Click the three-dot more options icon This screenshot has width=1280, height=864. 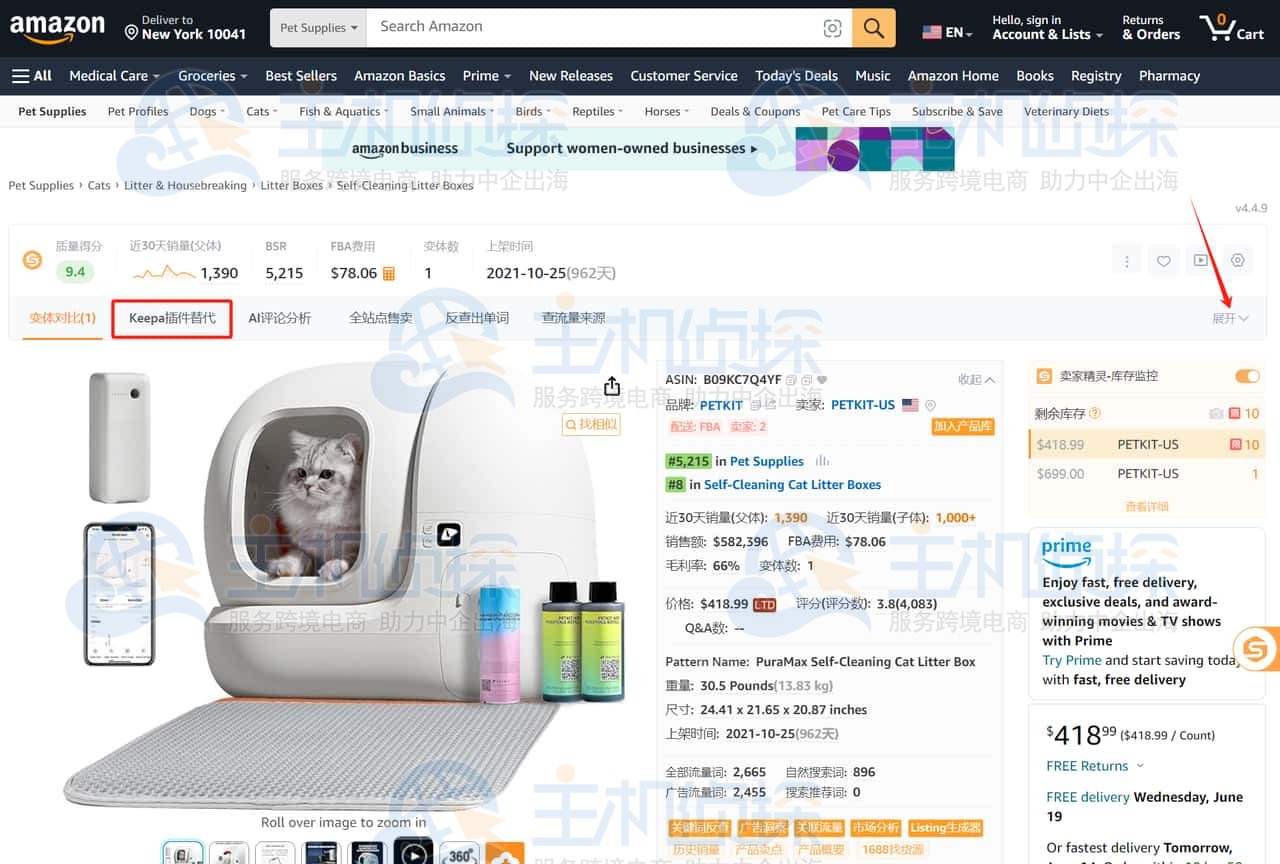1126,261
